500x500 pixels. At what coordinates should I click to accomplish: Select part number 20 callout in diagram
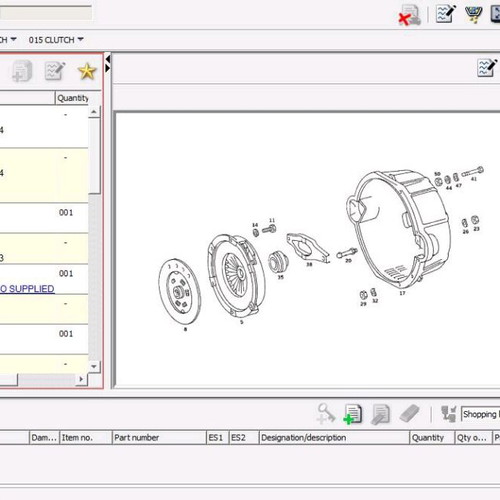point(348,260)
